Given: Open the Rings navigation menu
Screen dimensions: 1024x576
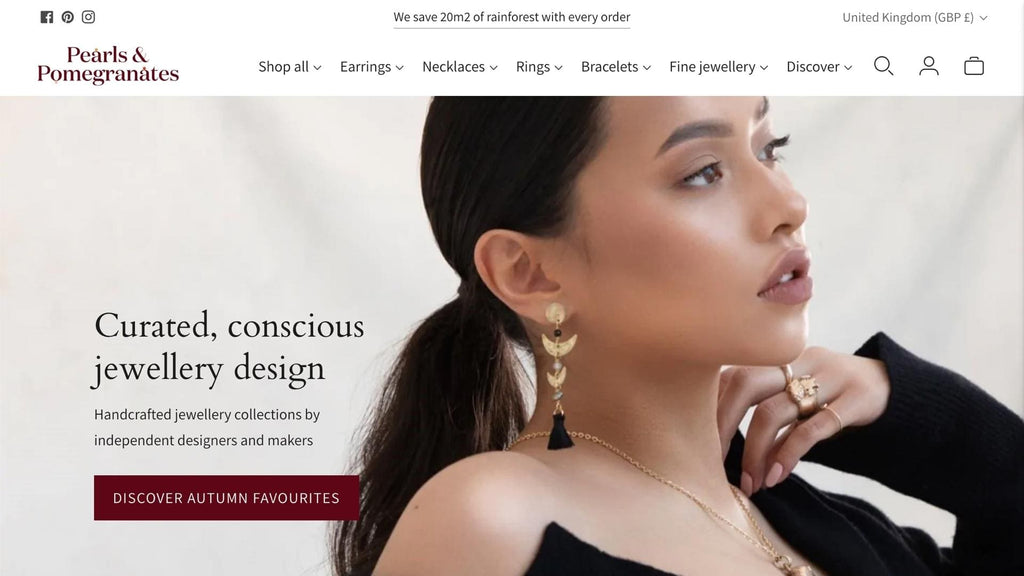Looking at the screenshot, I should point(539,67).
